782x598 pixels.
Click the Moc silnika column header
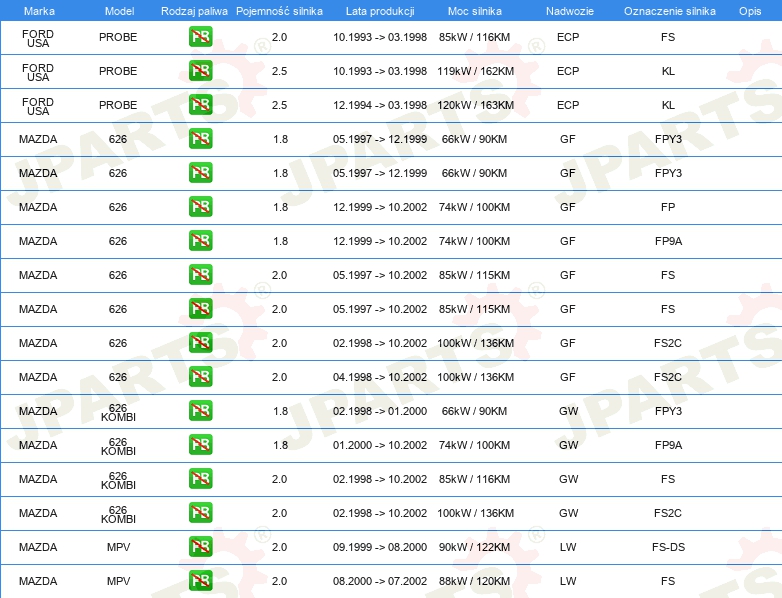coord(474,11)
